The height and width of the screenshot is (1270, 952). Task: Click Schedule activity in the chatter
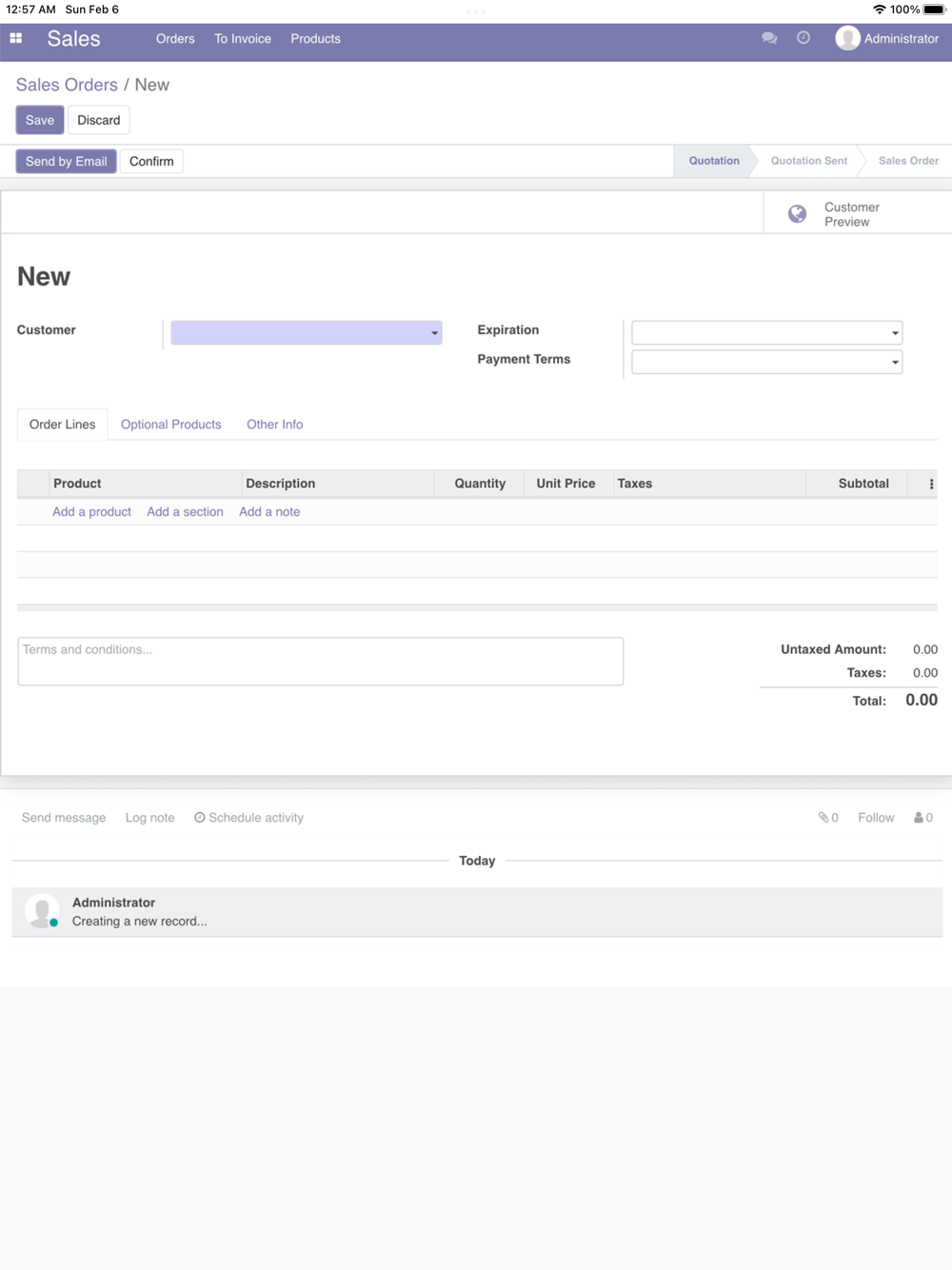pyautogui.click(x=249, y=818)
